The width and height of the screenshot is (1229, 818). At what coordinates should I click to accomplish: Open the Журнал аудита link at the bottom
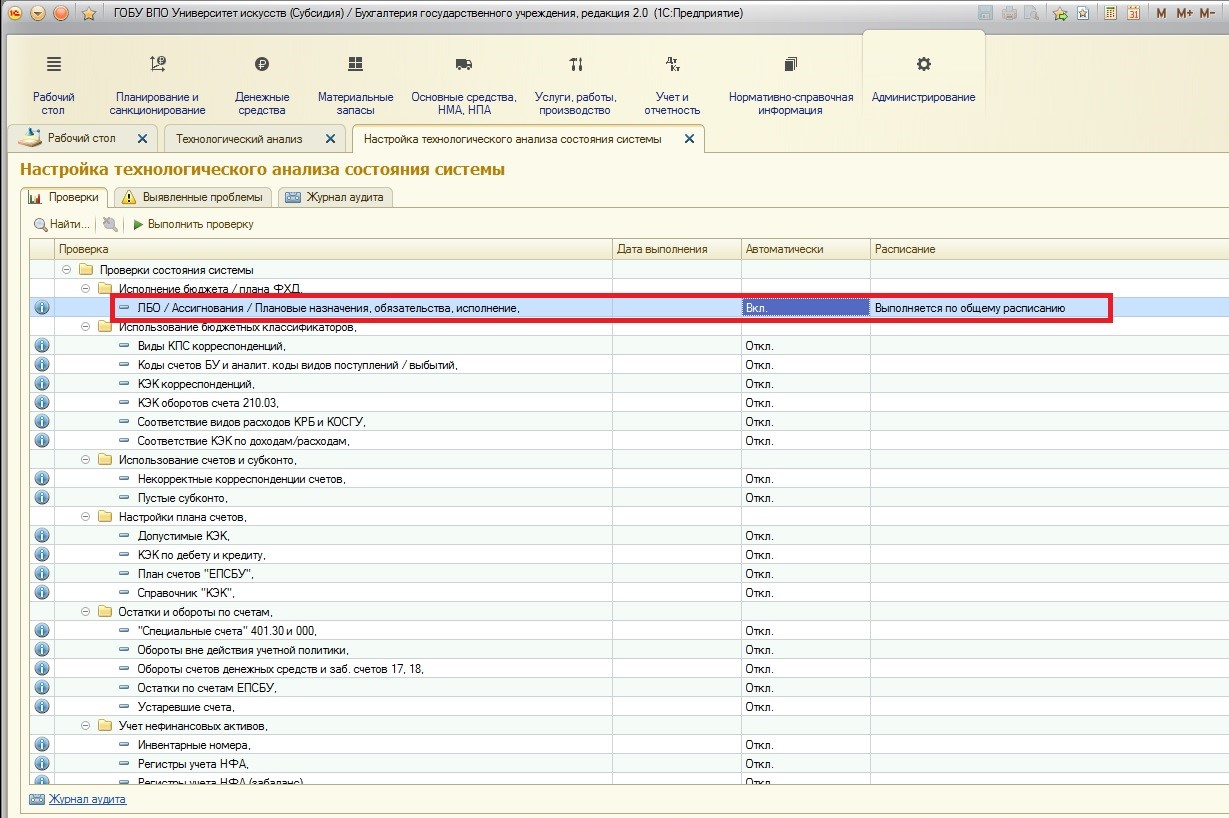click(87, 800)
